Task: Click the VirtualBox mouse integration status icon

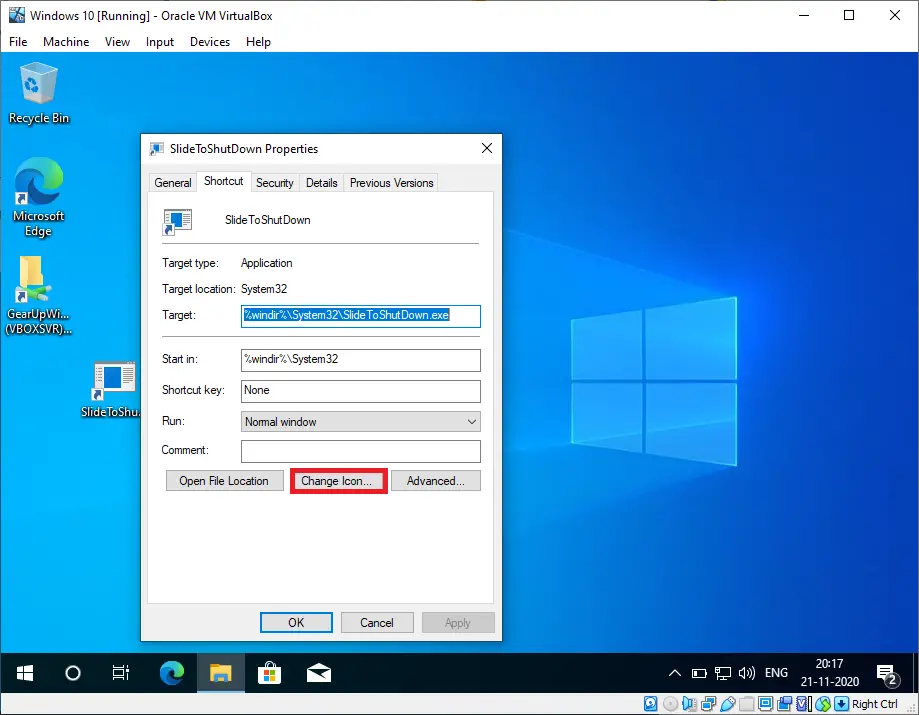Action: pyautogui.click(x=823, y=703)
